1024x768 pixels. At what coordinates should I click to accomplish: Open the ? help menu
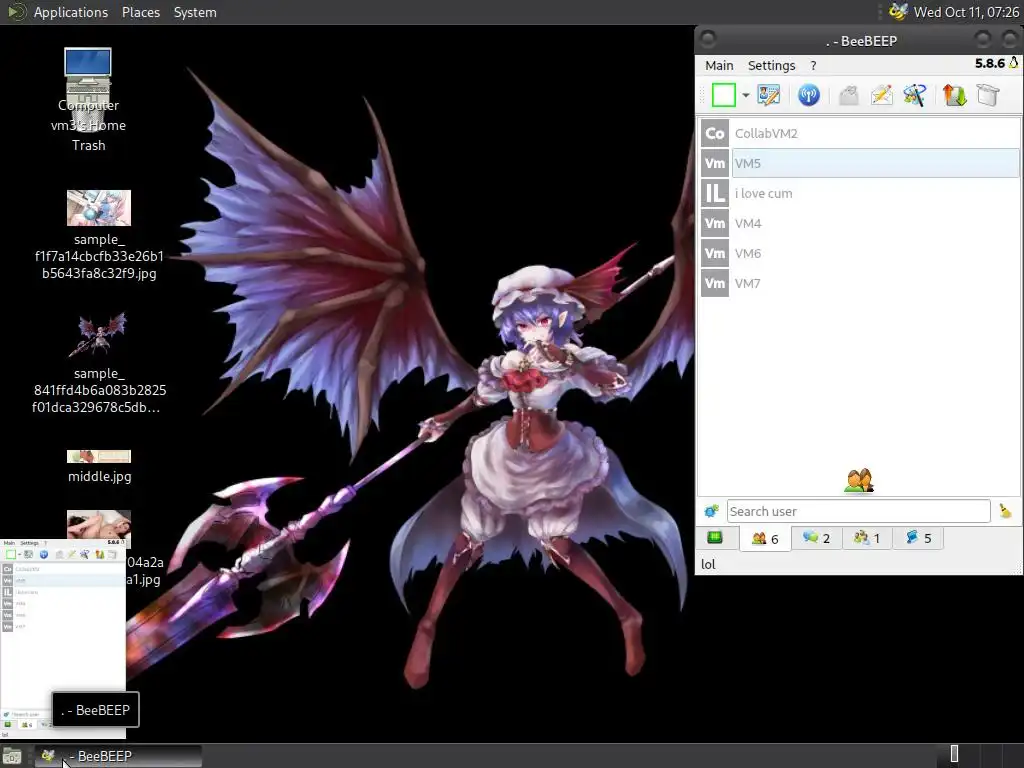[x=813, y=65]
